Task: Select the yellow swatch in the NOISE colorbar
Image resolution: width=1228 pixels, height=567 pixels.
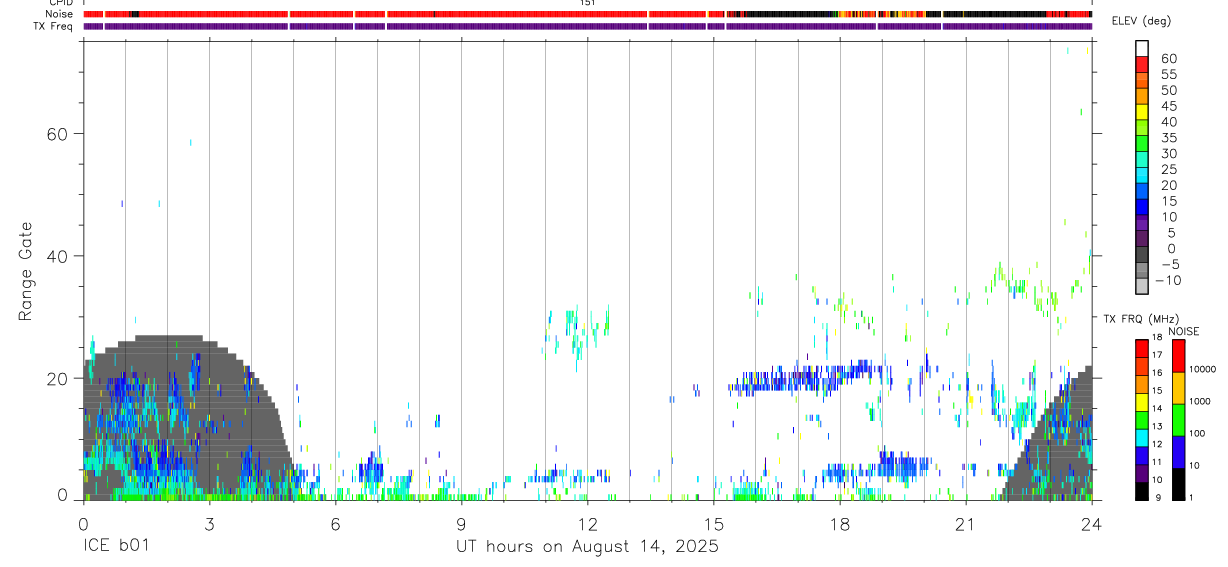Action: click(1178, 388)
